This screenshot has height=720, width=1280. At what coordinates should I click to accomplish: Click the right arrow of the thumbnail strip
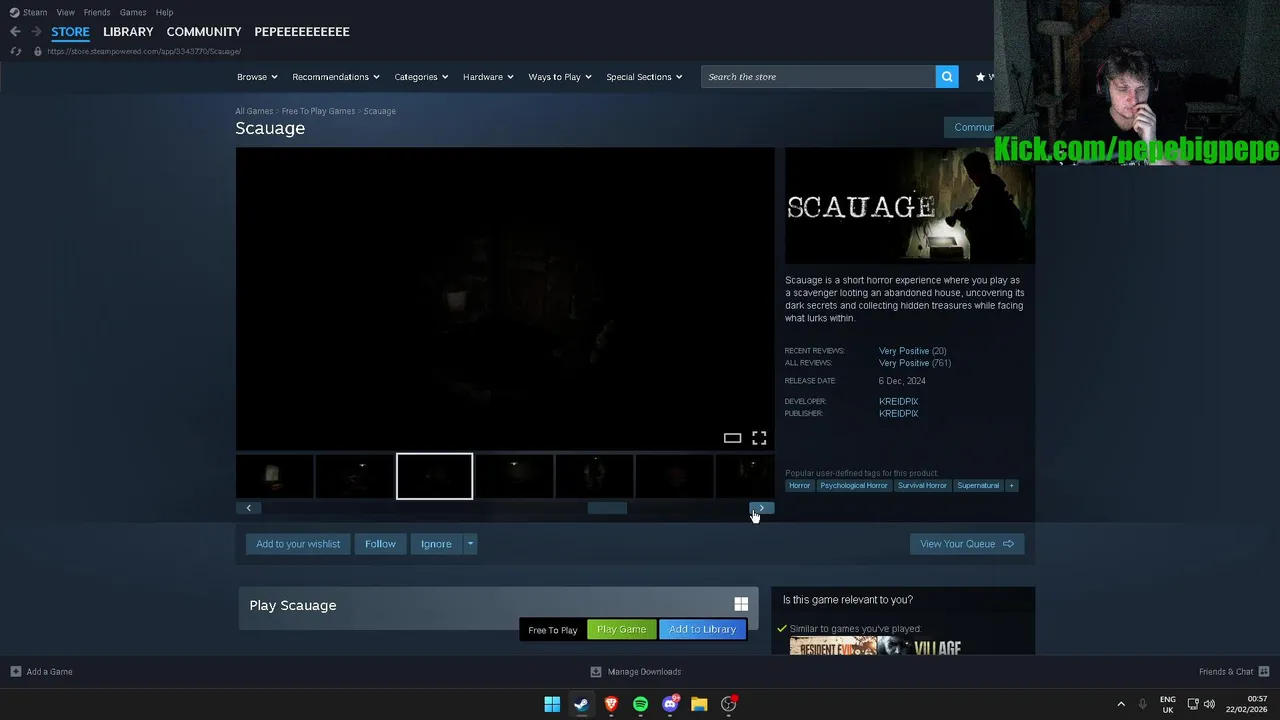click(x=761, y=508)
